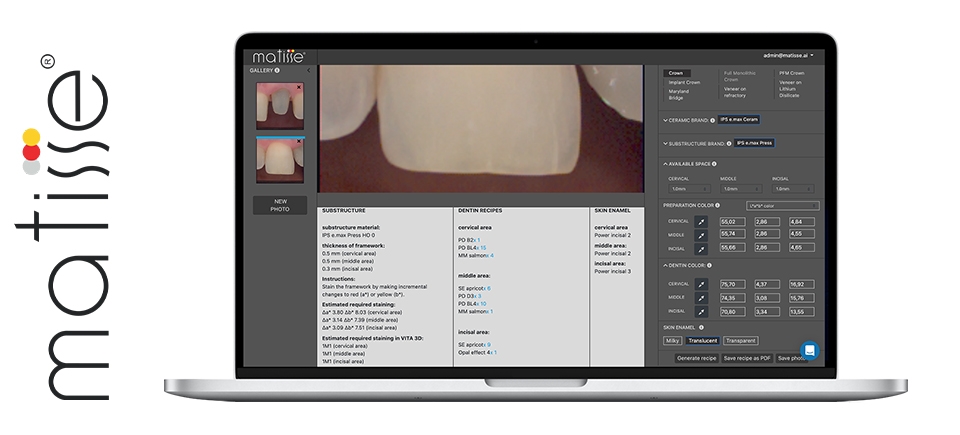The image size is (960, 435).
Task: Edit preparation middle value 55,74
Action: [732, 234]
